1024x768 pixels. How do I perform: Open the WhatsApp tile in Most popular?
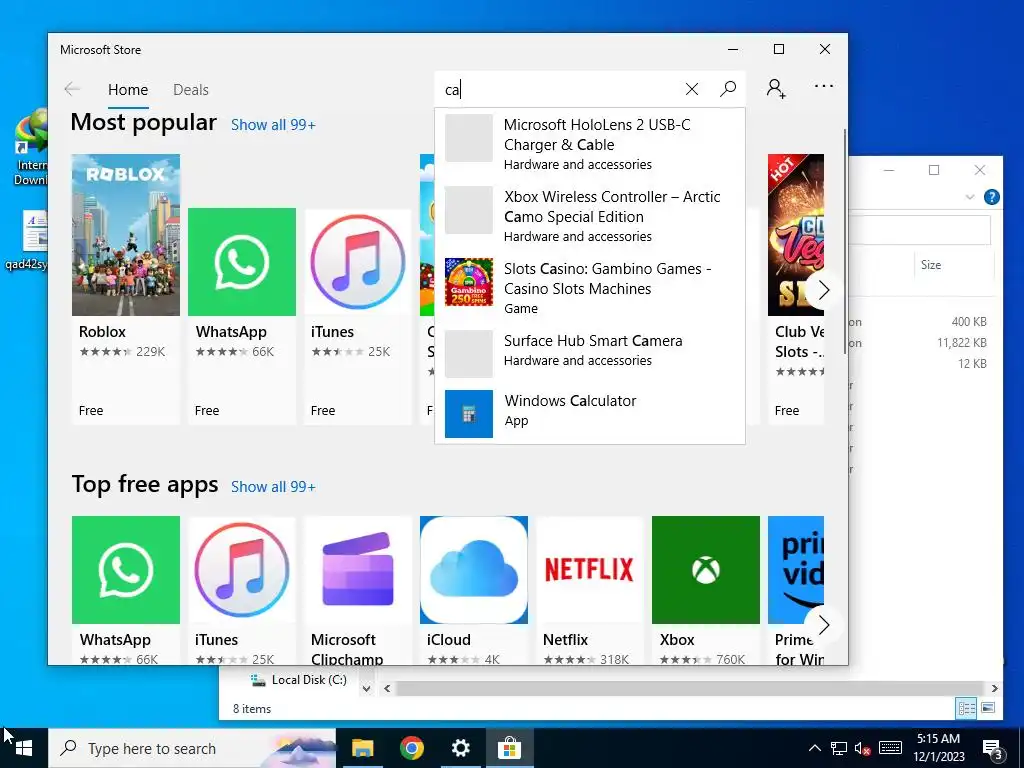(x=242, y=316)
